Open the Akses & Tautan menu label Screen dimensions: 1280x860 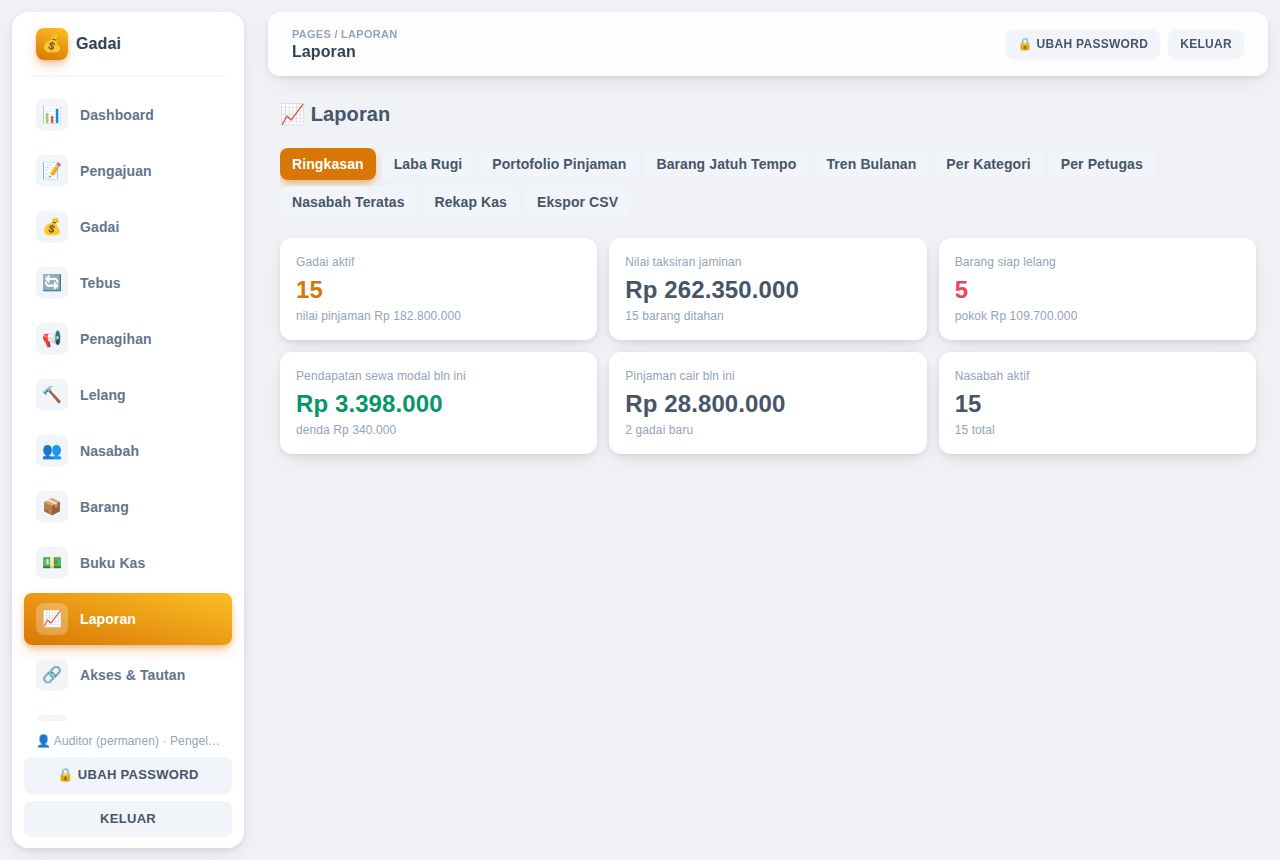pyautogui.click(x=132, y=675)
